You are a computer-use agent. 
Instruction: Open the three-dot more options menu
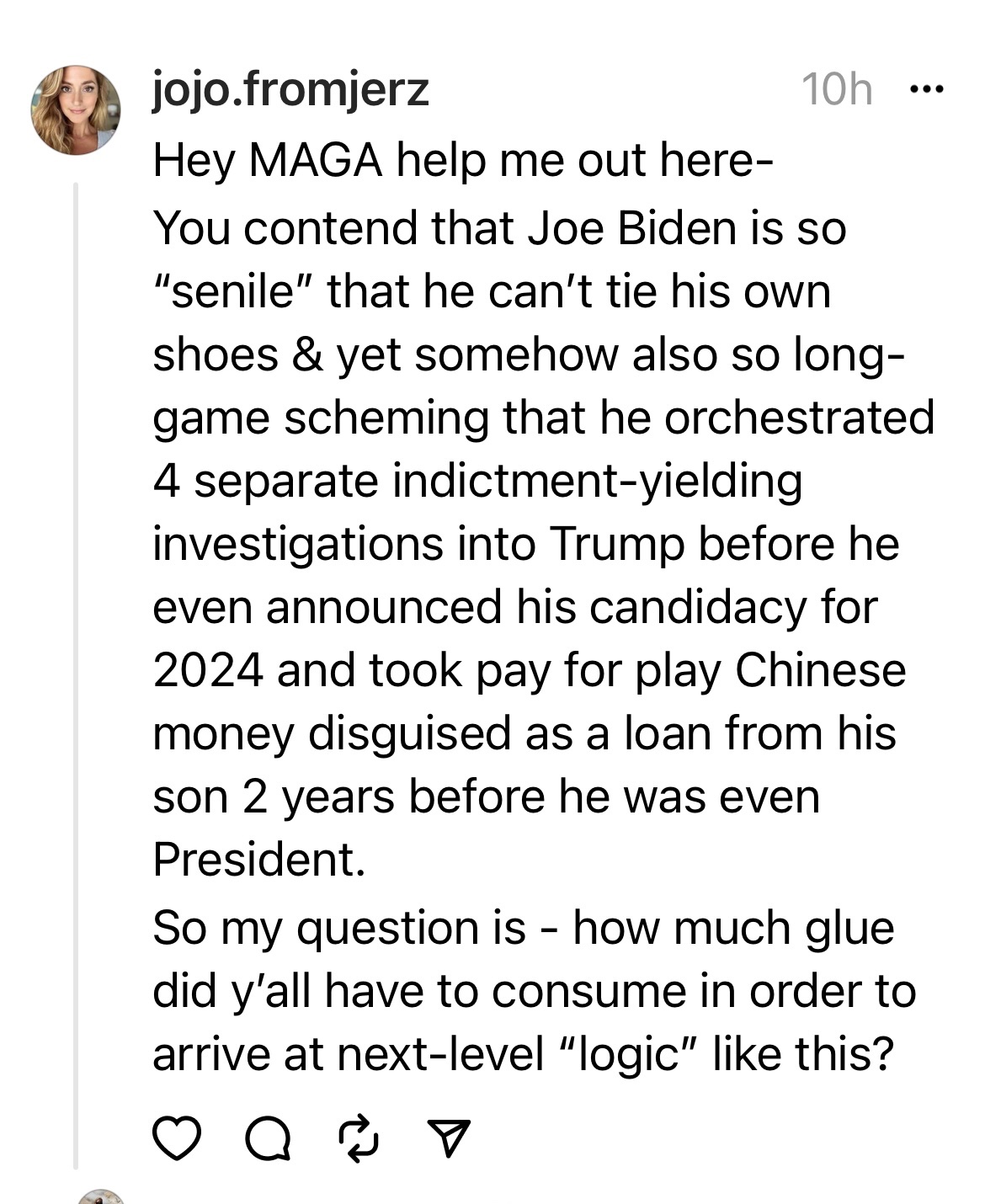tap(928, 88)
